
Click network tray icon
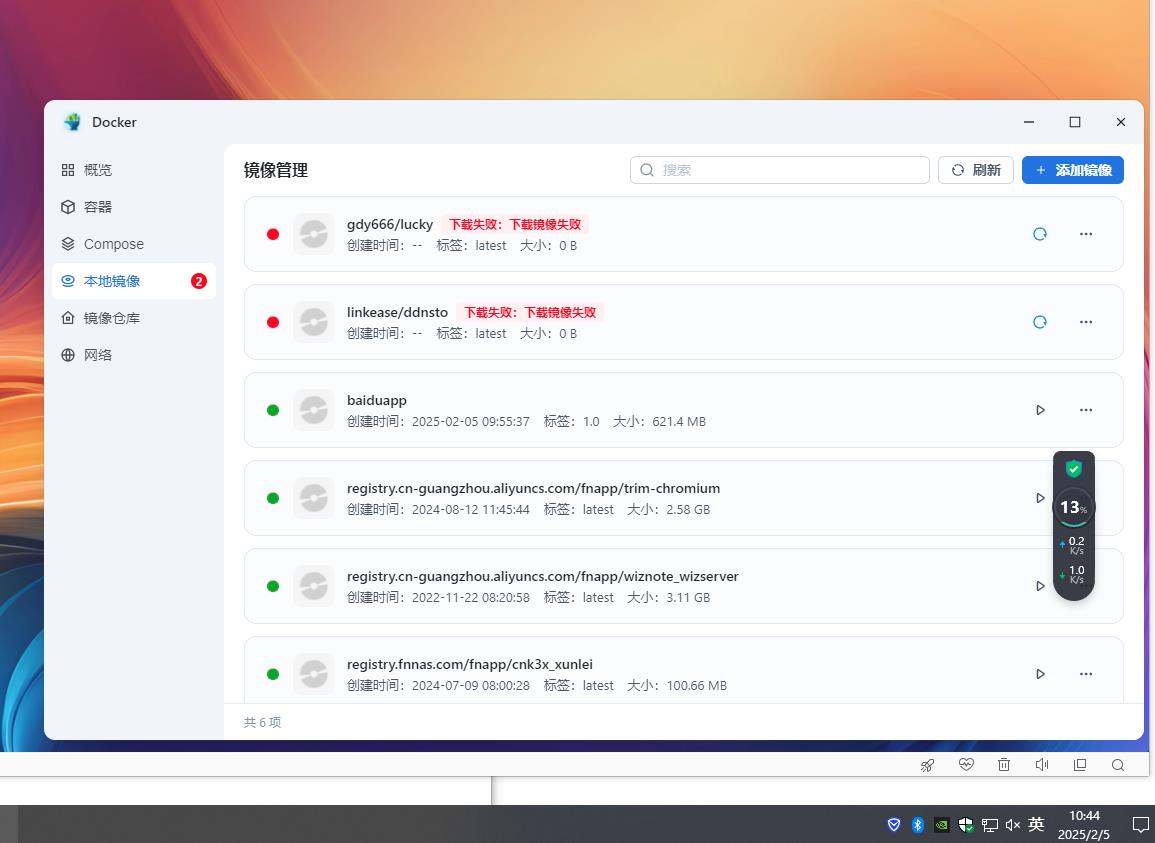(989, 825)
